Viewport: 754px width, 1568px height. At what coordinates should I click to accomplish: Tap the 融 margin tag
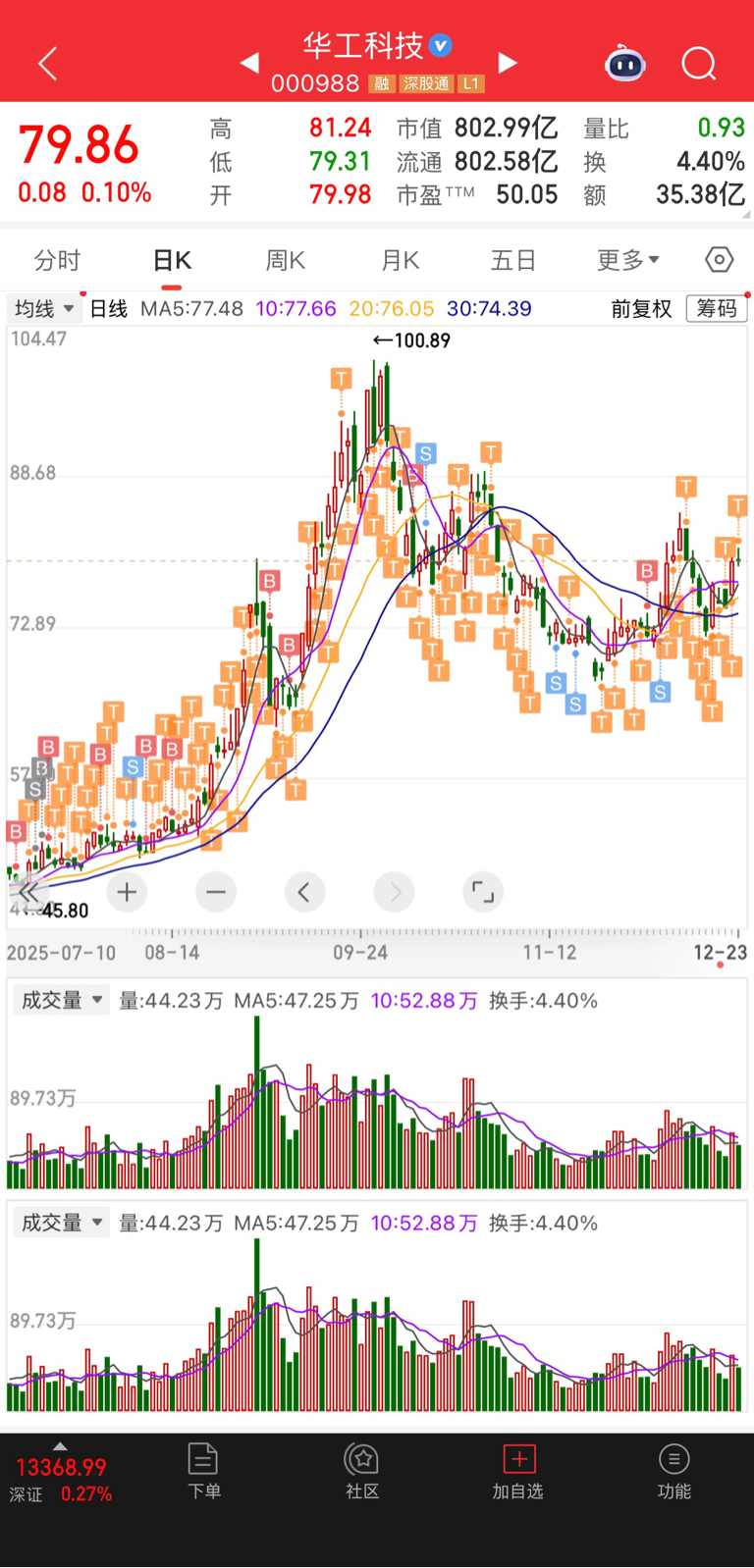(382, 83)
